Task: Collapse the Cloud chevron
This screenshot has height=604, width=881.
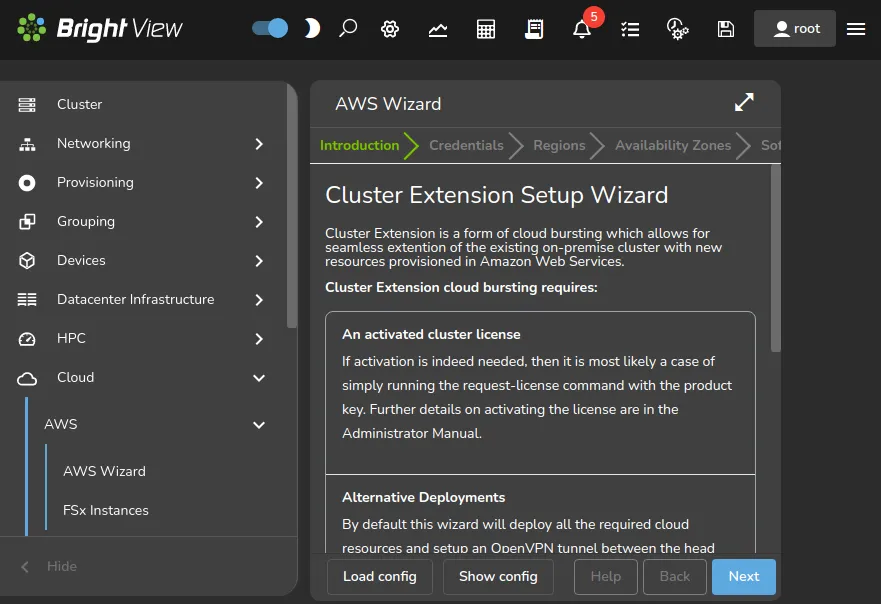Action: [259, 378]
